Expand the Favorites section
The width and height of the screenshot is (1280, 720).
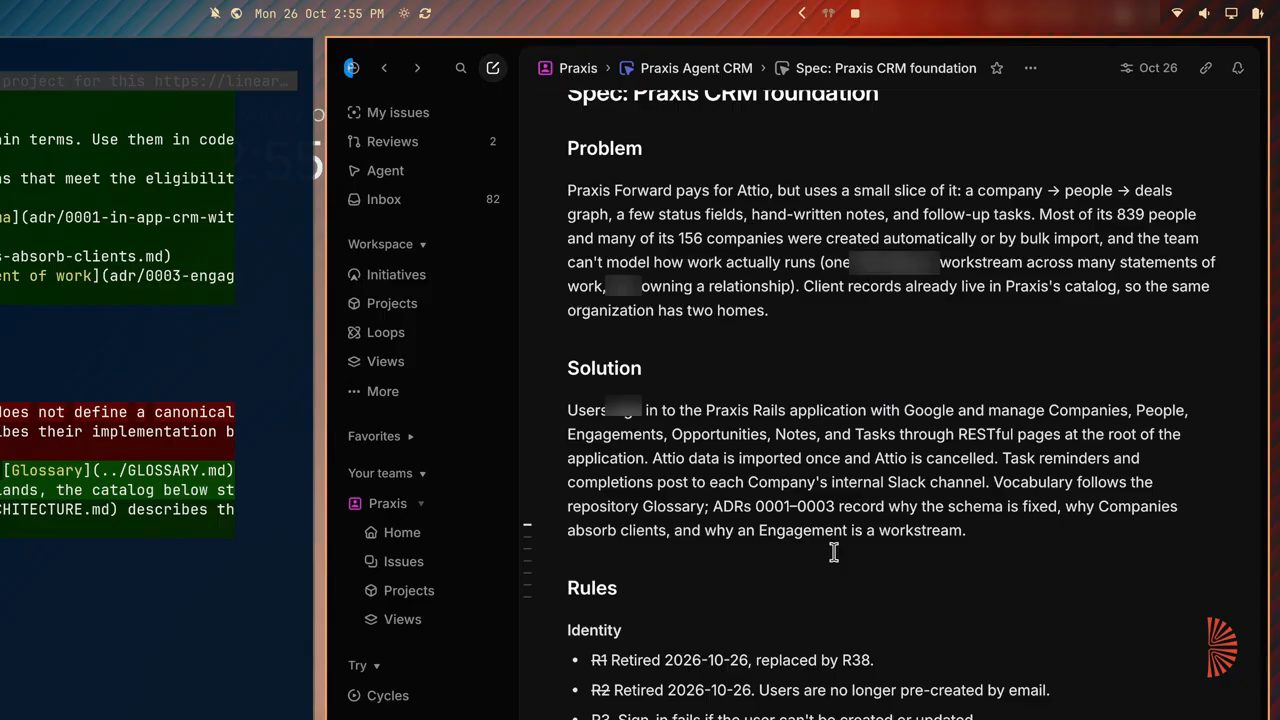coord(381,436)
